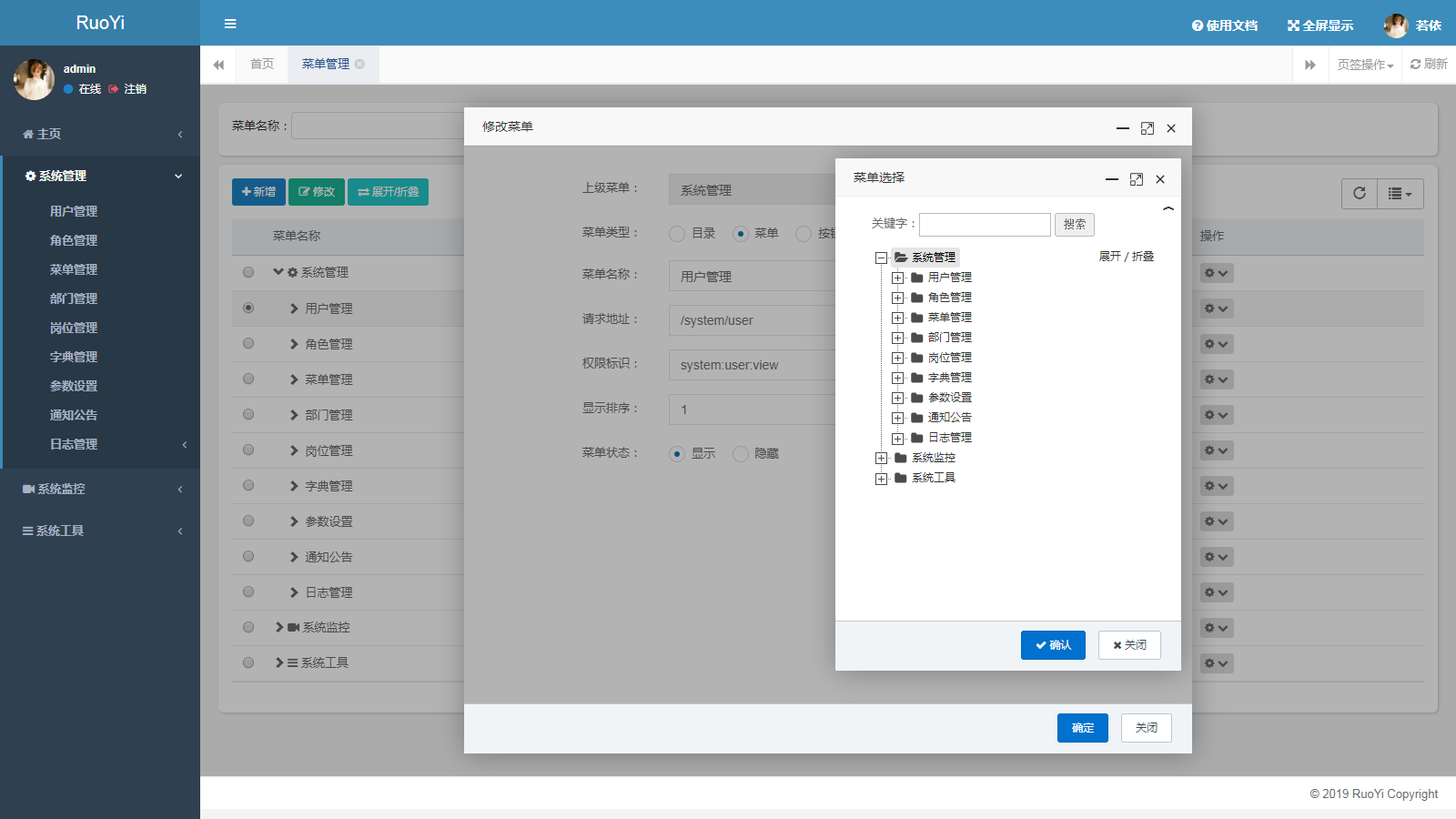Expand the 用户管理 row in menu table
The image size is (1456, 819).
294,308
